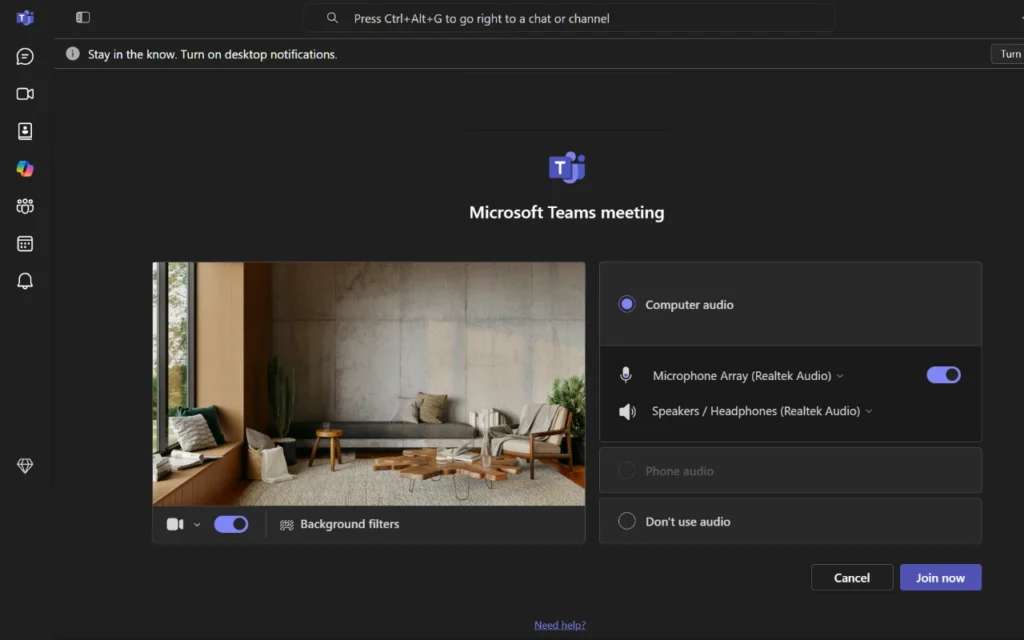
Task: Launch Copilot from the sidebar
Action: point(25,168)
